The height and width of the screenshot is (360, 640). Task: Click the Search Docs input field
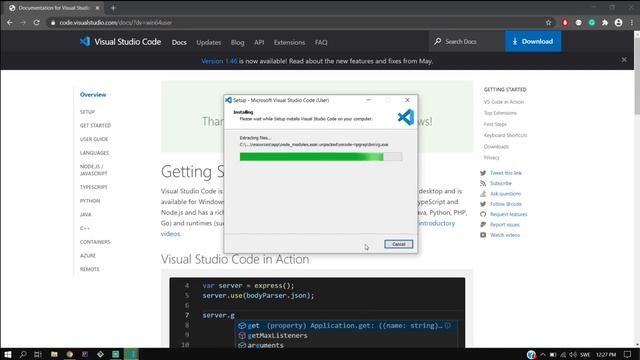467,41
